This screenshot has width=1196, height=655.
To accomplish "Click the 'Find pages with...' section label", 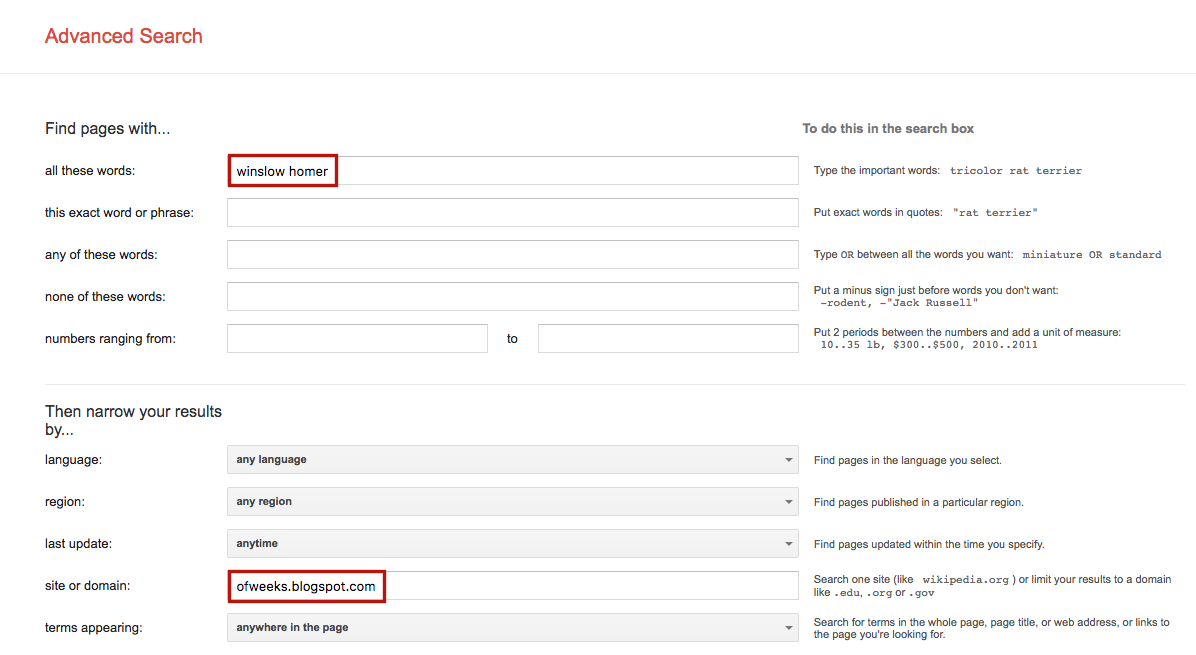I will (x=107, y=128).
